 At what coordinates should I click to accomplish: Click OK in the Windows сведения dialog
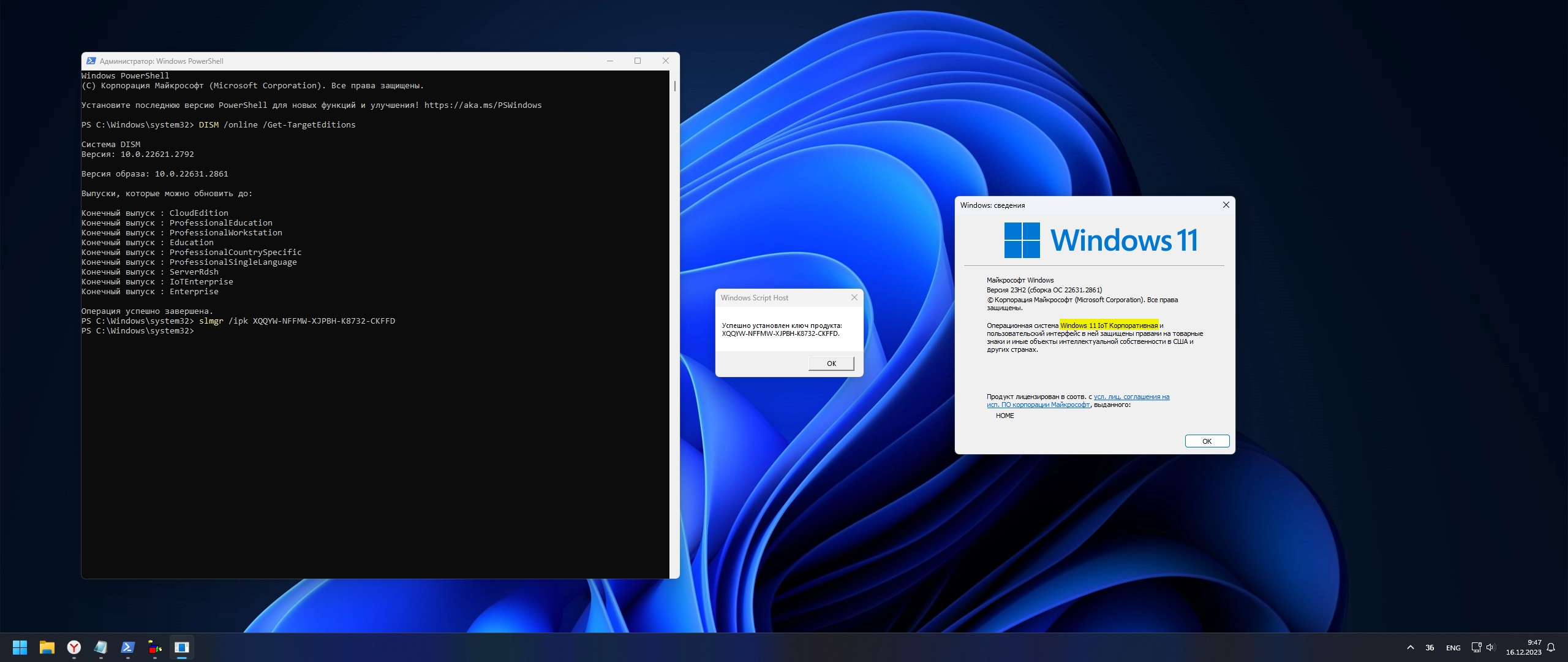(x=1207, y=441)
